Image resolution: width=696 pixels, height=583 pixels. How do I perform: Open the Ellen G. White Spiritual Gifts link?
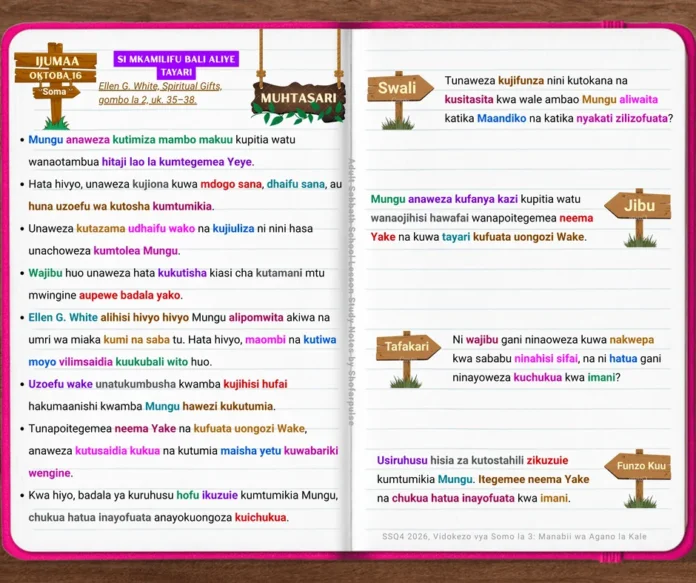(x=160, y=93)
